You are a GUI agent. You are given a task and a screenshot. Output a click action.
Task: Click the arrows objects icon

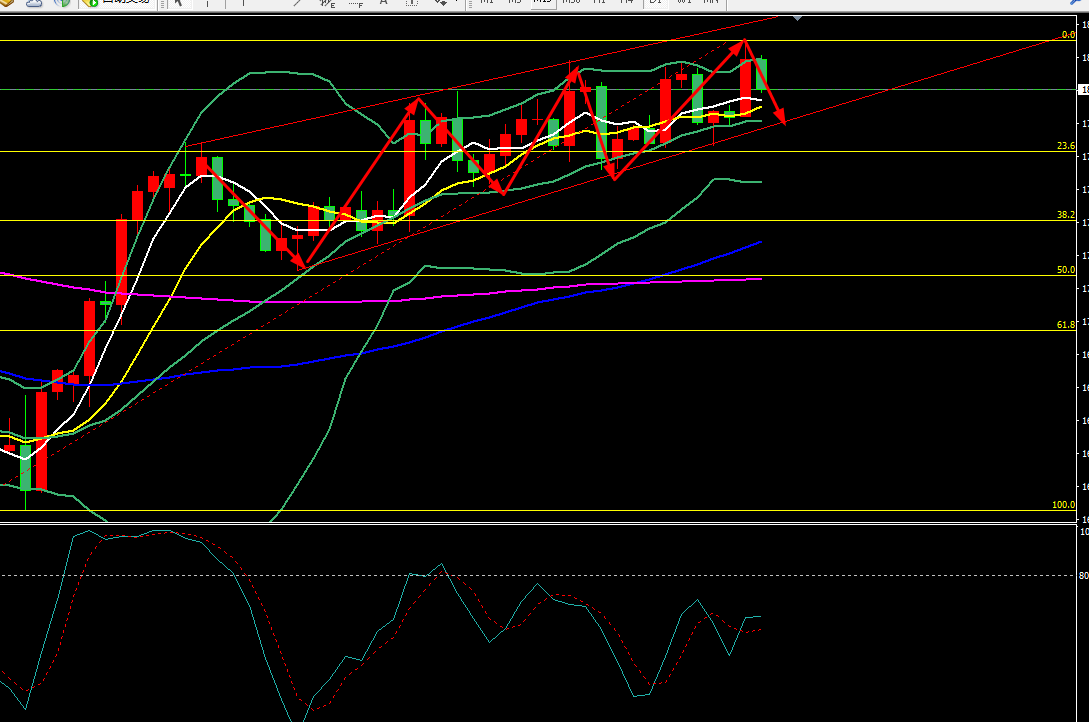(x=440, y=2)
